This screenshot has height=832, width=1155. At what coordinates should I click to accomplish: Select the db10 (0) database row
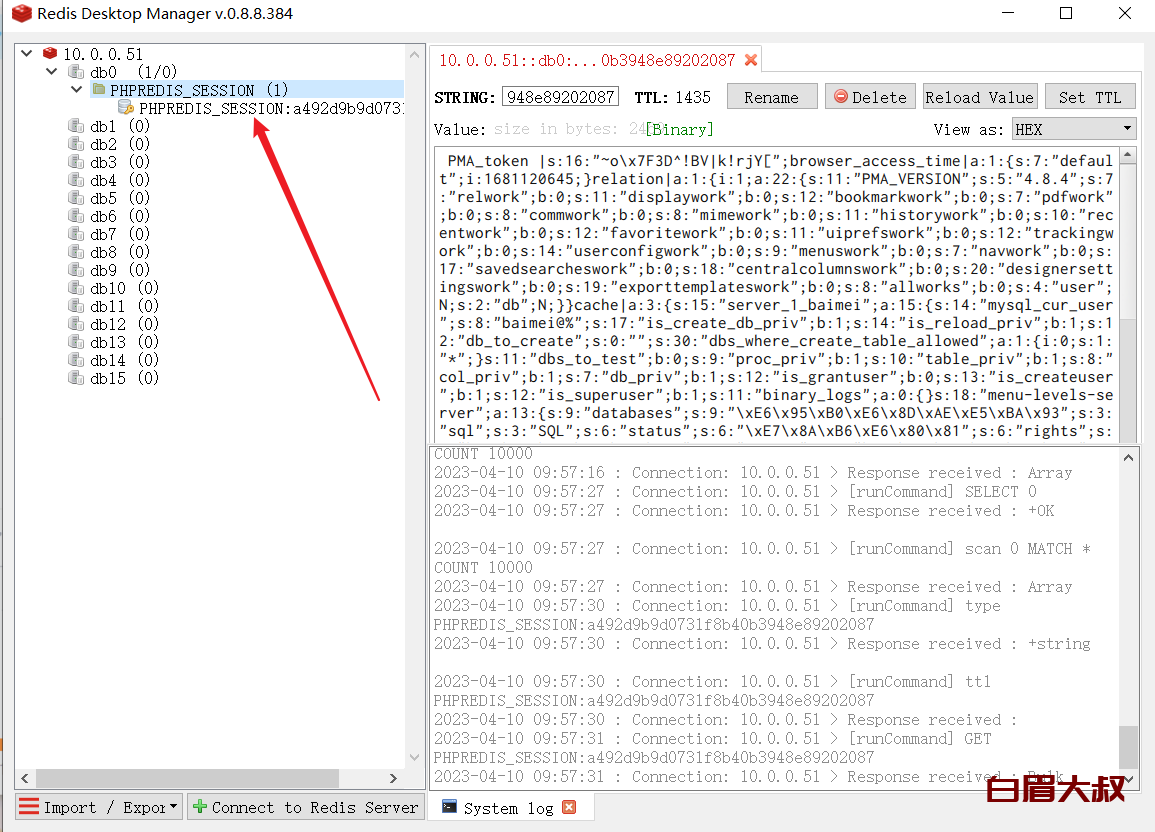124,288
